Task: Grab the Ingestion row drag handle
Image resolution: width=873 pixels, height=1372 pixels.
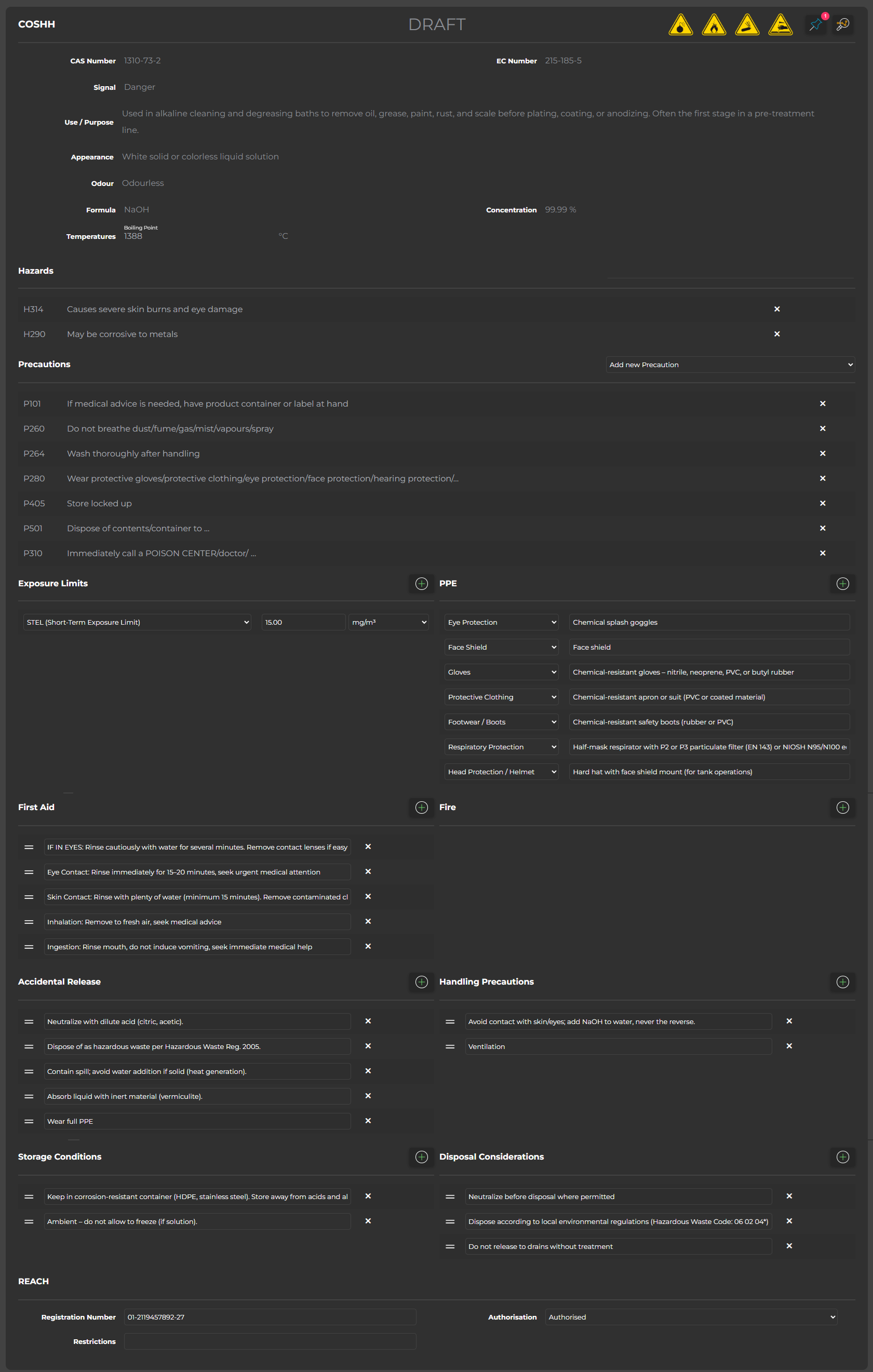Action: coord(29,948)
